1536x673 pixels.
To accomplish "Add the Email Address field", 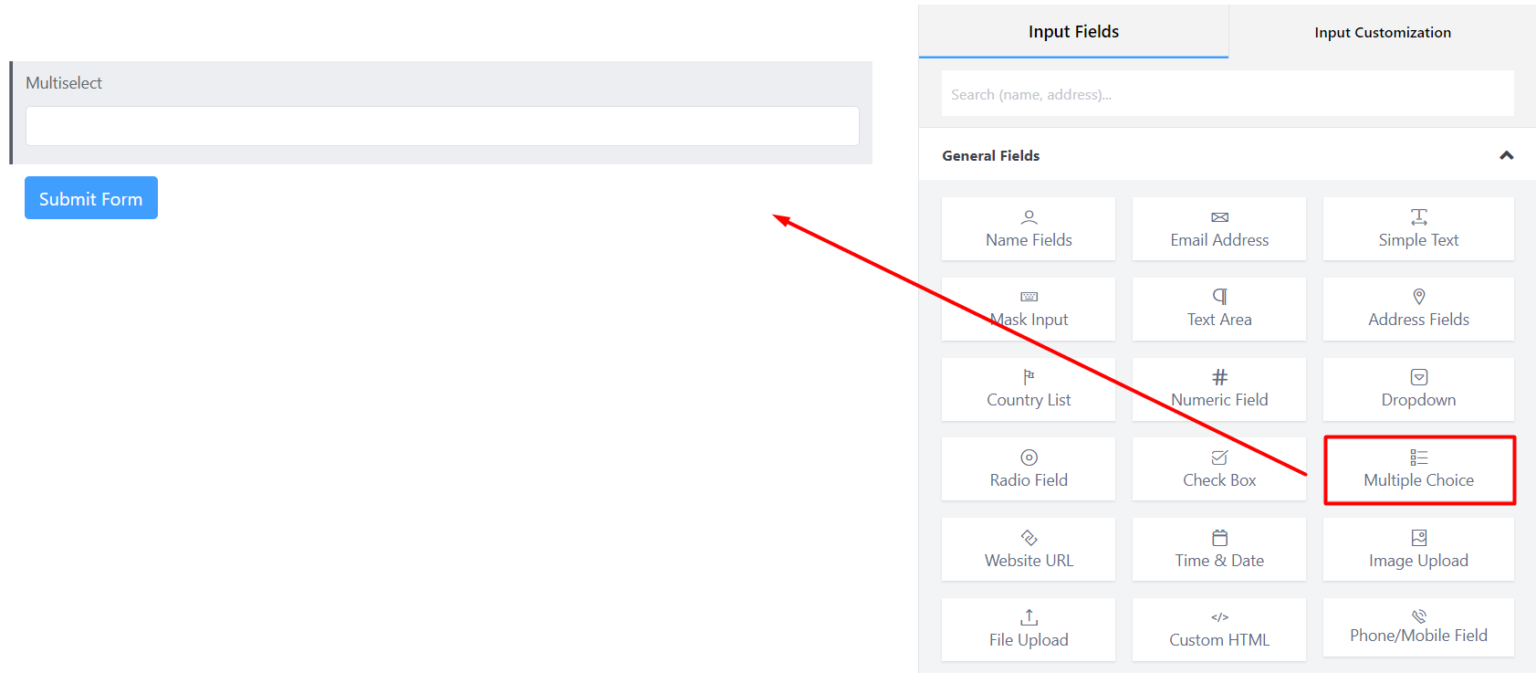I will tap(1219, 229).
